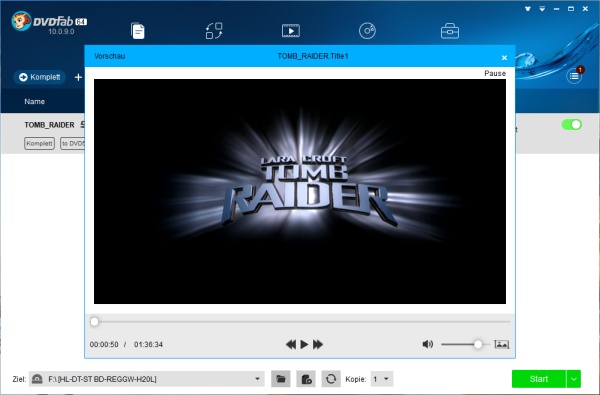Click the total duration 01:36:34

click(x=148, y=344)
